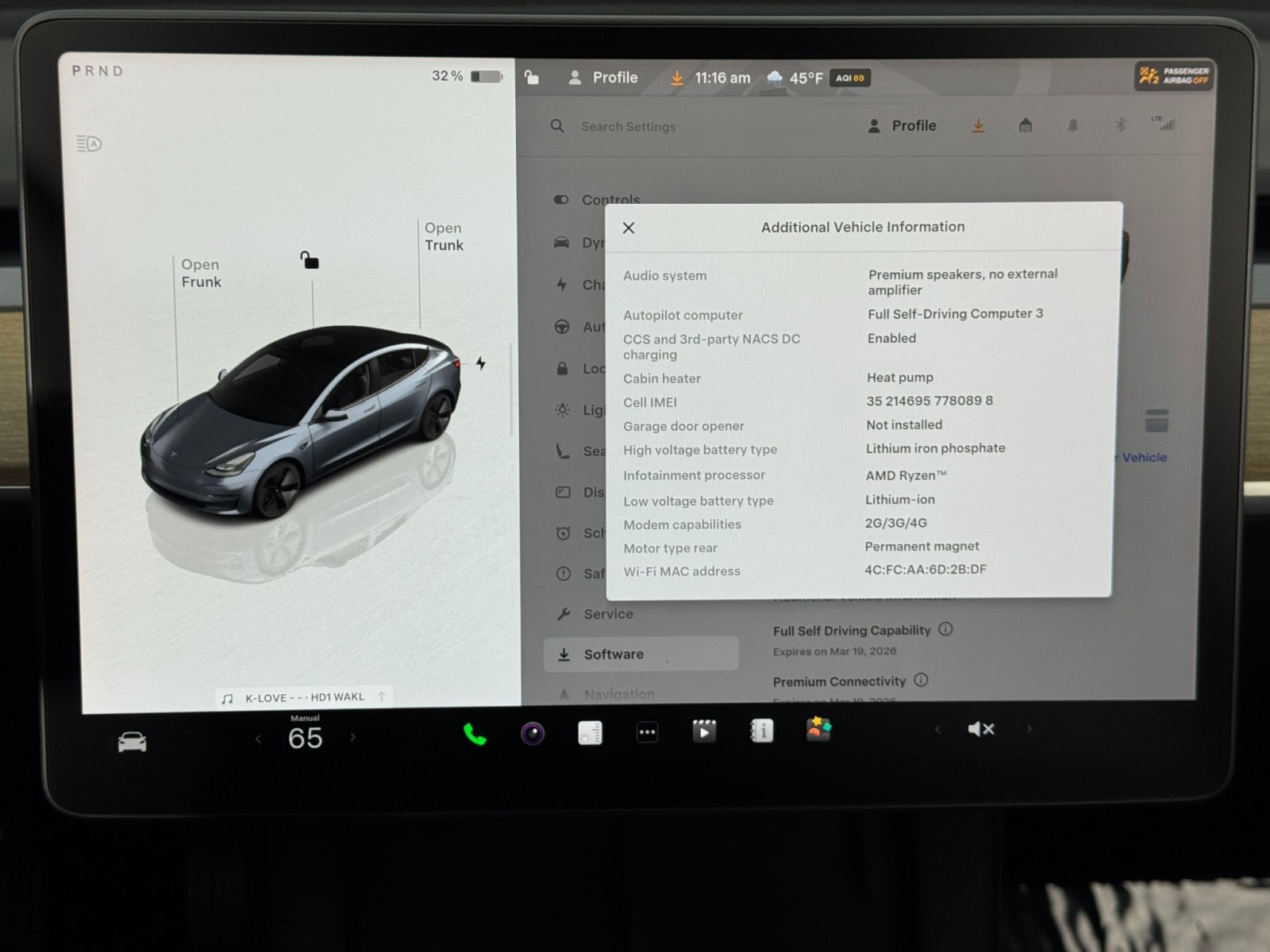Open the notification bell icon
The image size is (1270, 952).
1072,126
